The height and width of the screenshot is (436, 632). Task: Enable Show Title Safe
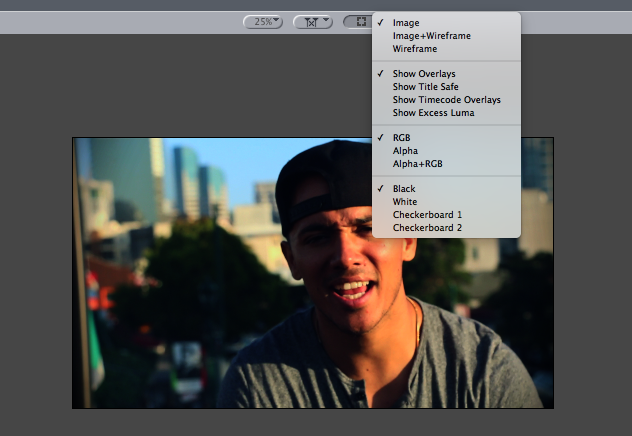pyautogui.click(x=446, y=87)
